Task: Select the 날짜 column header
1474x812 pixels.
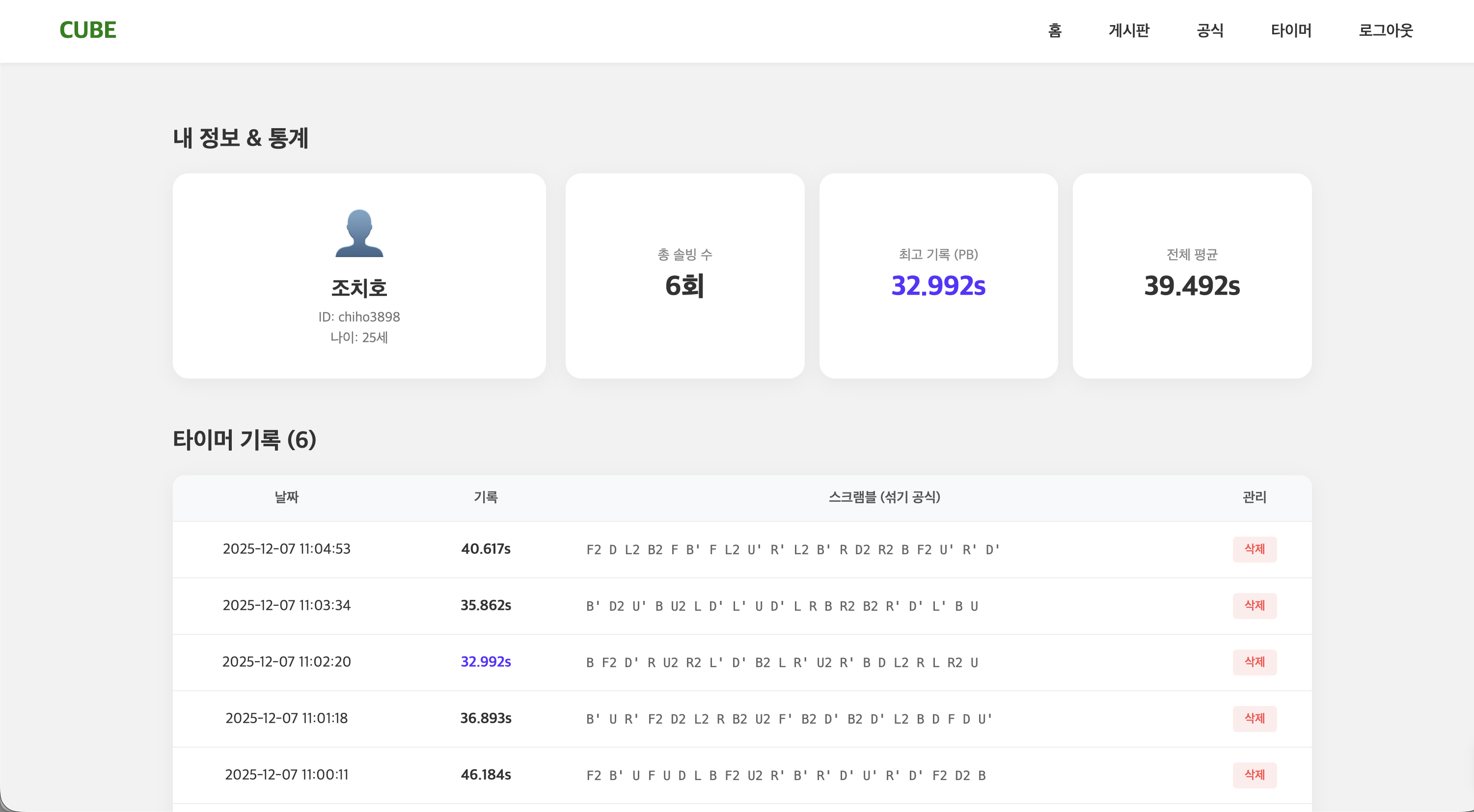Action: (287, 498)
